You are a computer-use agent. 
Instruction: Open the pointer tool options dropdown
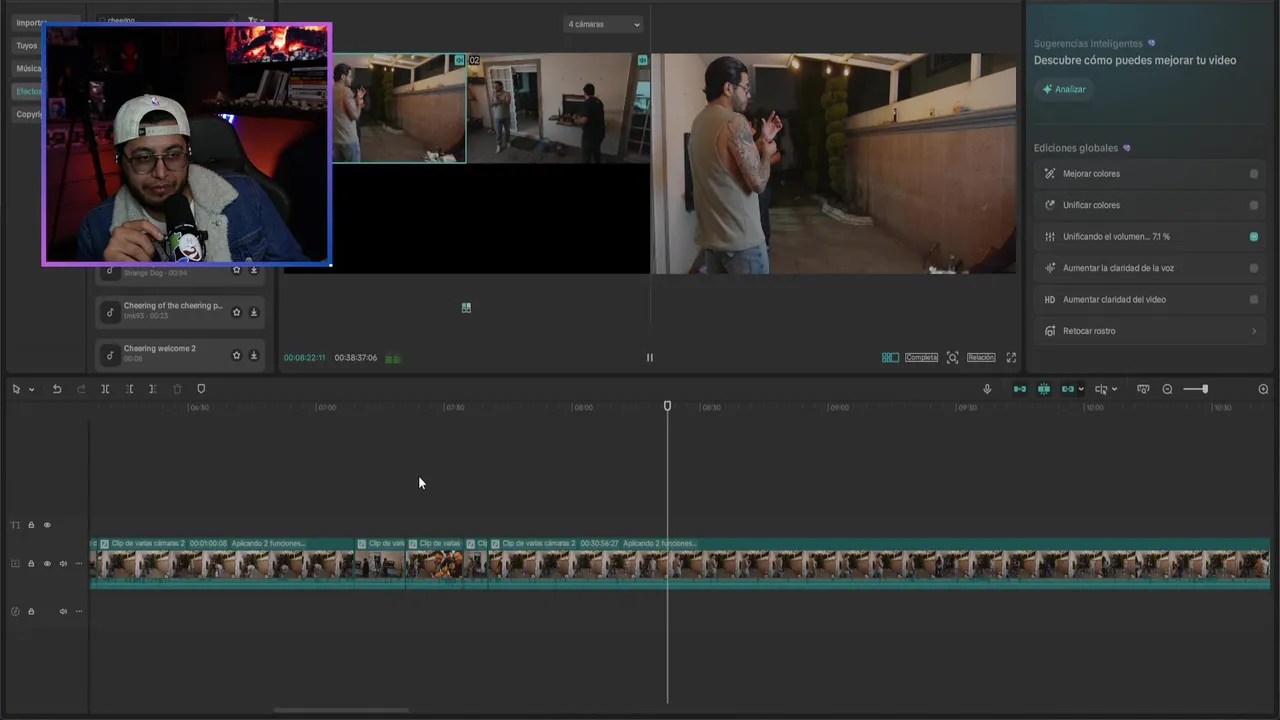(31, 389)
